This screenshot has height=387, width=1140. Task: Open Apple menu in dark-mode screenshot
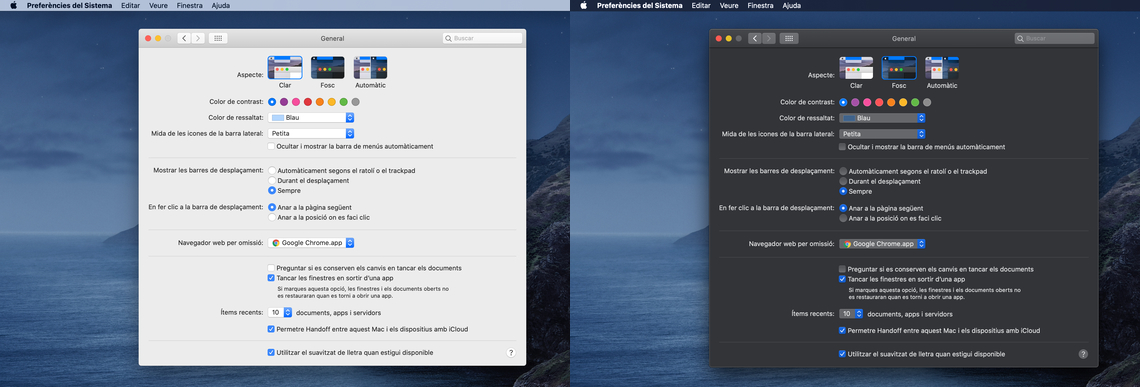tap(583, 5)
